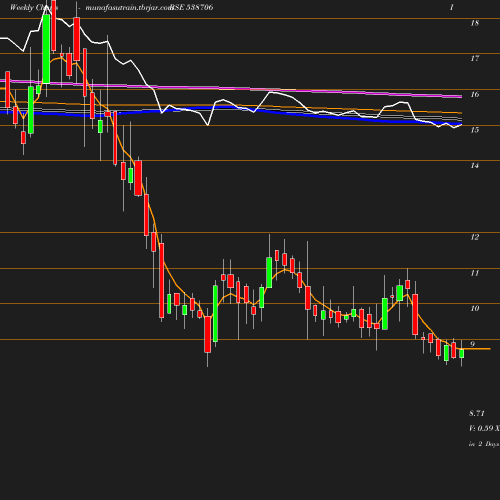Screen dimensions: 500x500
Task: Click the price axis label 17
Action: 475,59
